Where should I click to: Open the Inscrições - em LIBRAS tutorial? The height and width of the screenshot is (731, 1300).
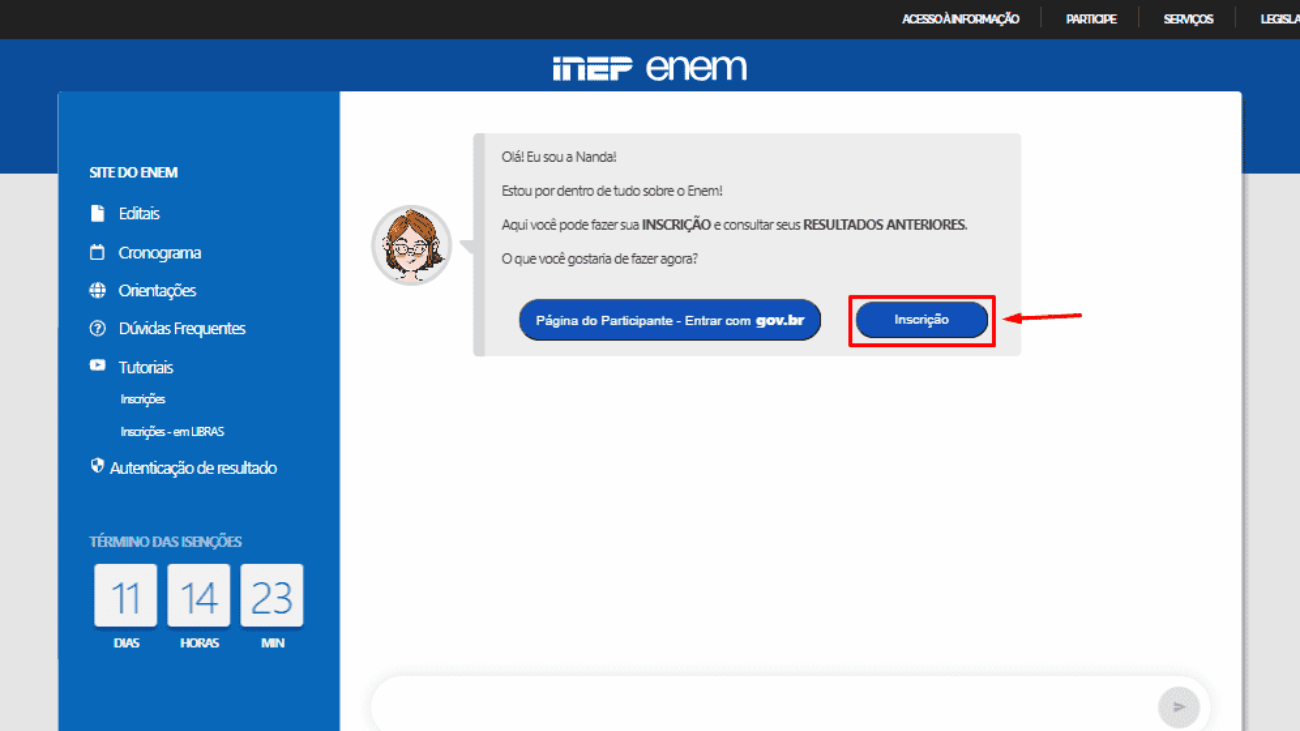coord(172,432)
